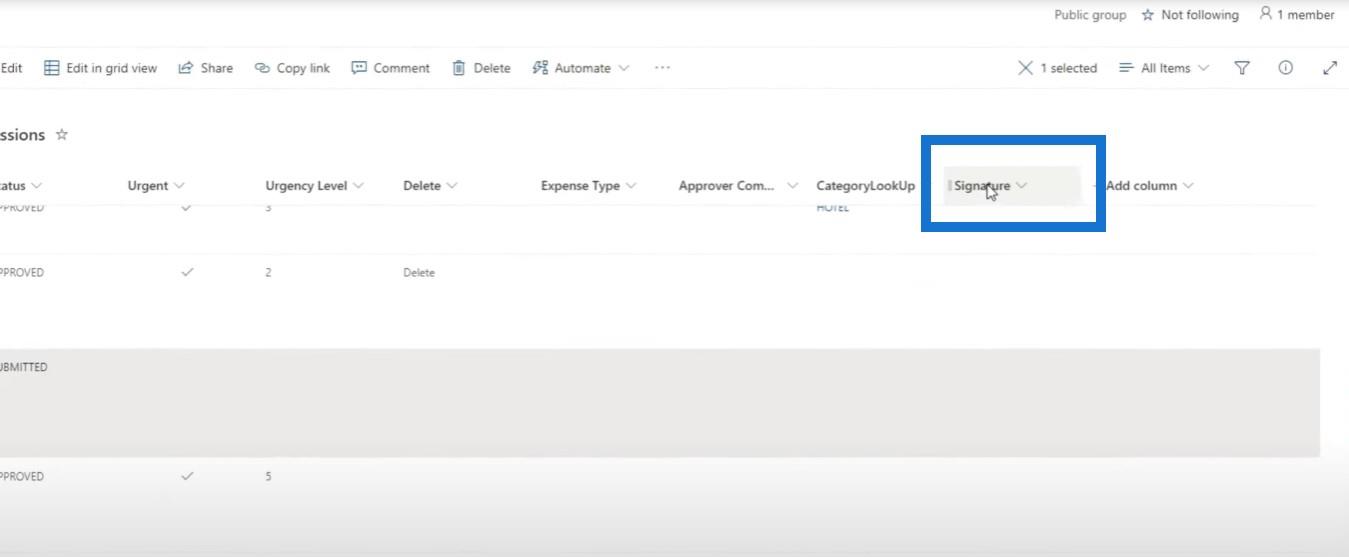Open the All Items view dropdown
The image size is (1349, 557).
pyautogui.click(x=1164, y=68)
